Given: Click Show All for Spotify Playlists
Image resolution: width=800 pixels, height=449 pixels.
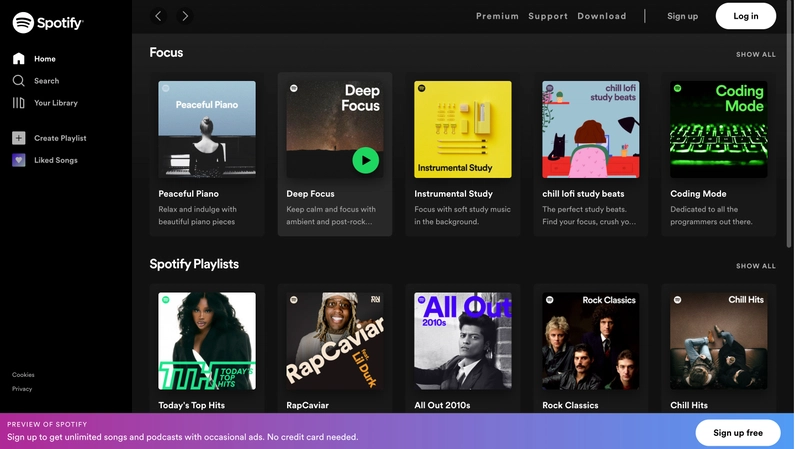Looking at the screenshot, I should 756,266.
